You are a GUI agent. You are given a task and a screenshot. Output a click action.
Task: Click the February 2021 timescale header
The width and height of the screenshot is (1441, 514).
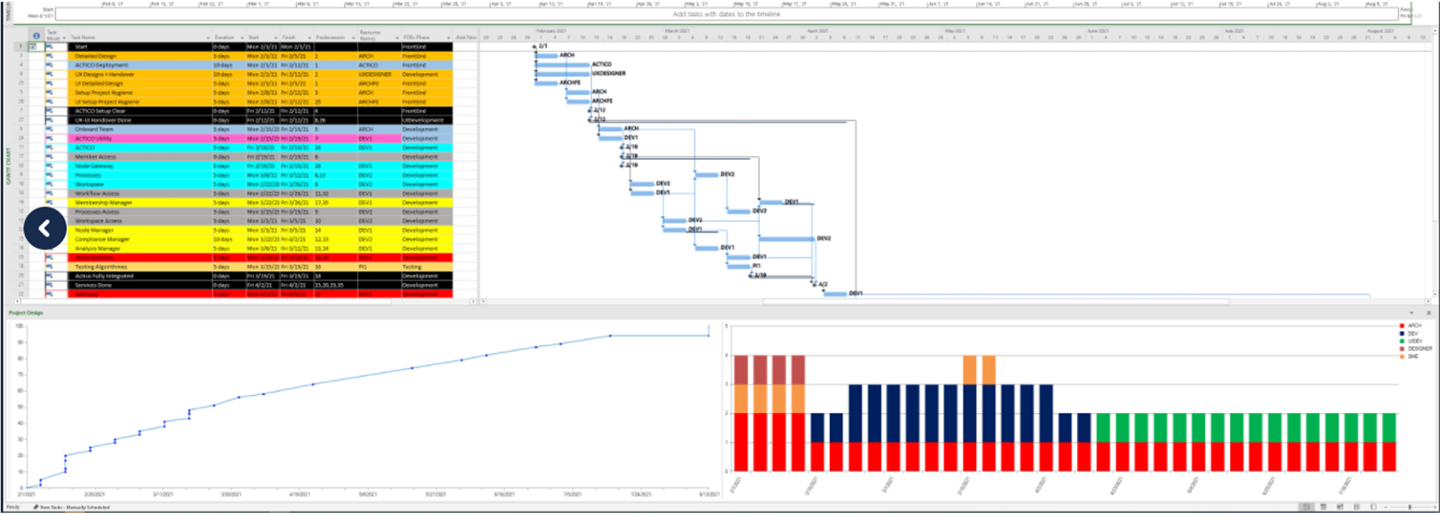coord(553,31)
